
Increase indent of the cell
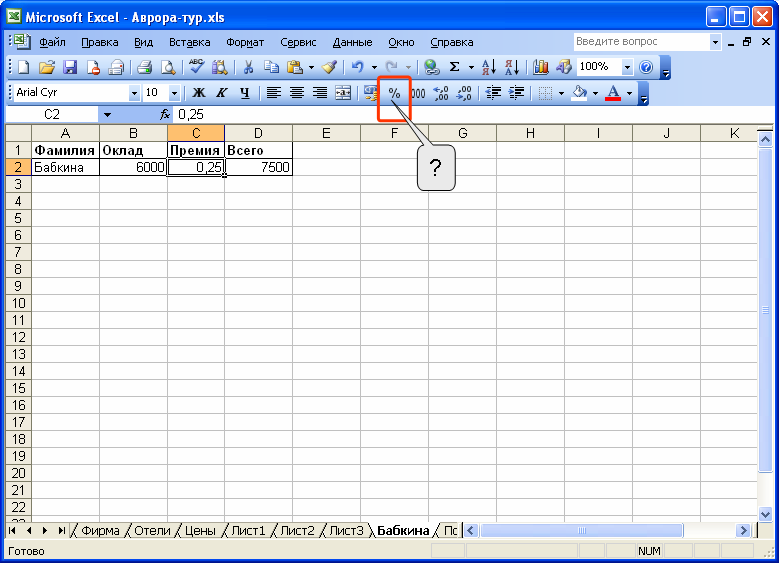click(x=516, y=93)
